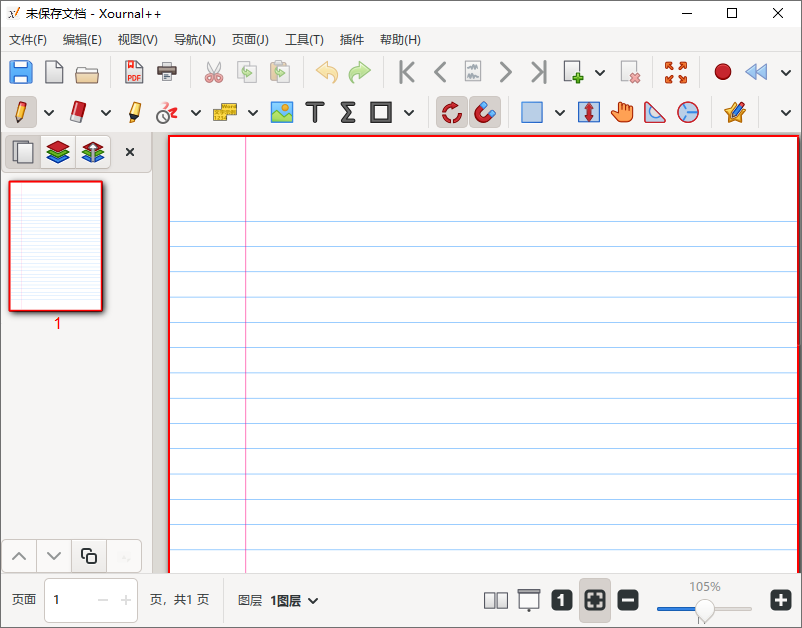Screen dimensions: 802x628
Task: Open the 工具(T) menu
Action: [304, 40]
